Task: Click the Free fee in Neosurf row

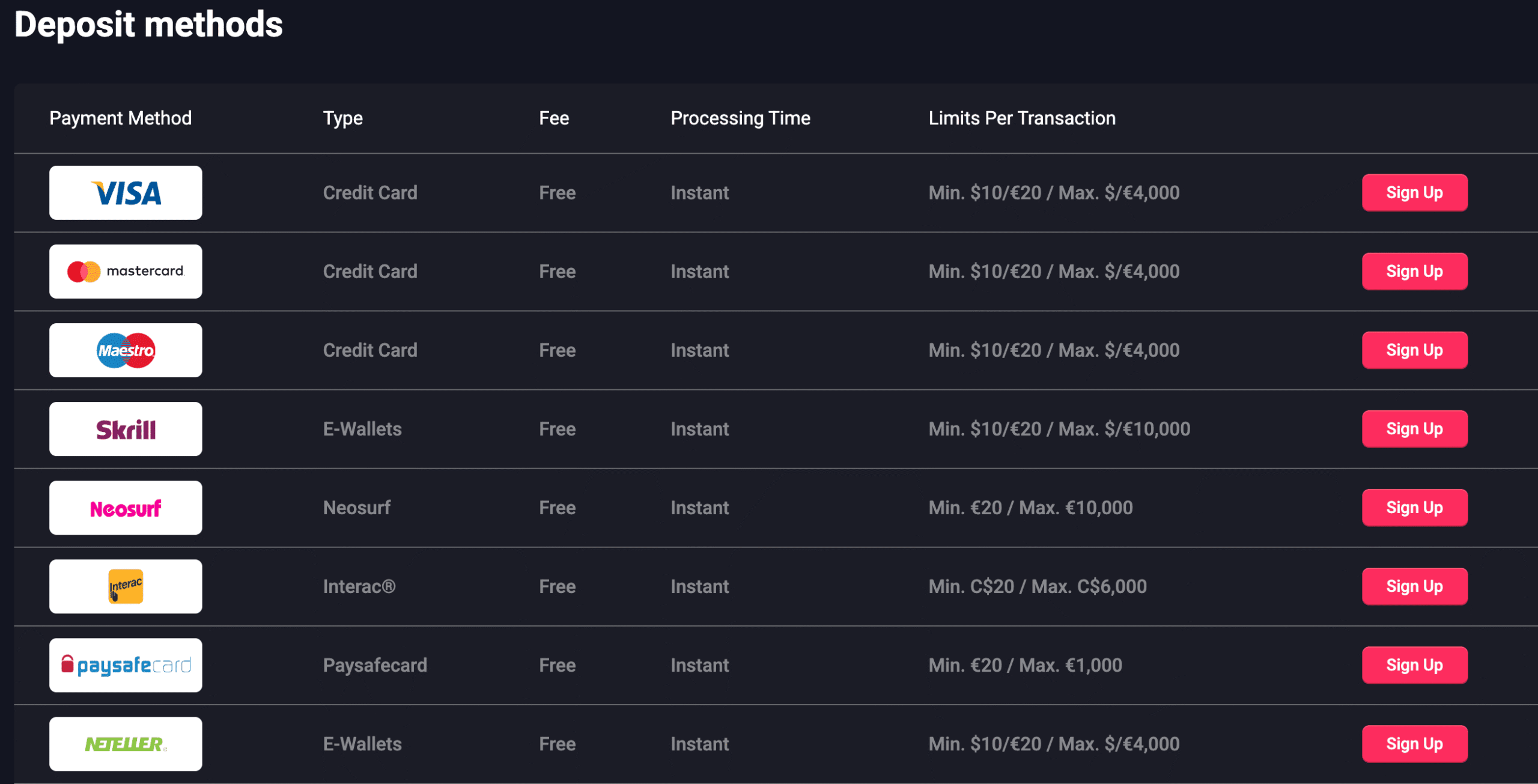Action: [x=558, y=508]
